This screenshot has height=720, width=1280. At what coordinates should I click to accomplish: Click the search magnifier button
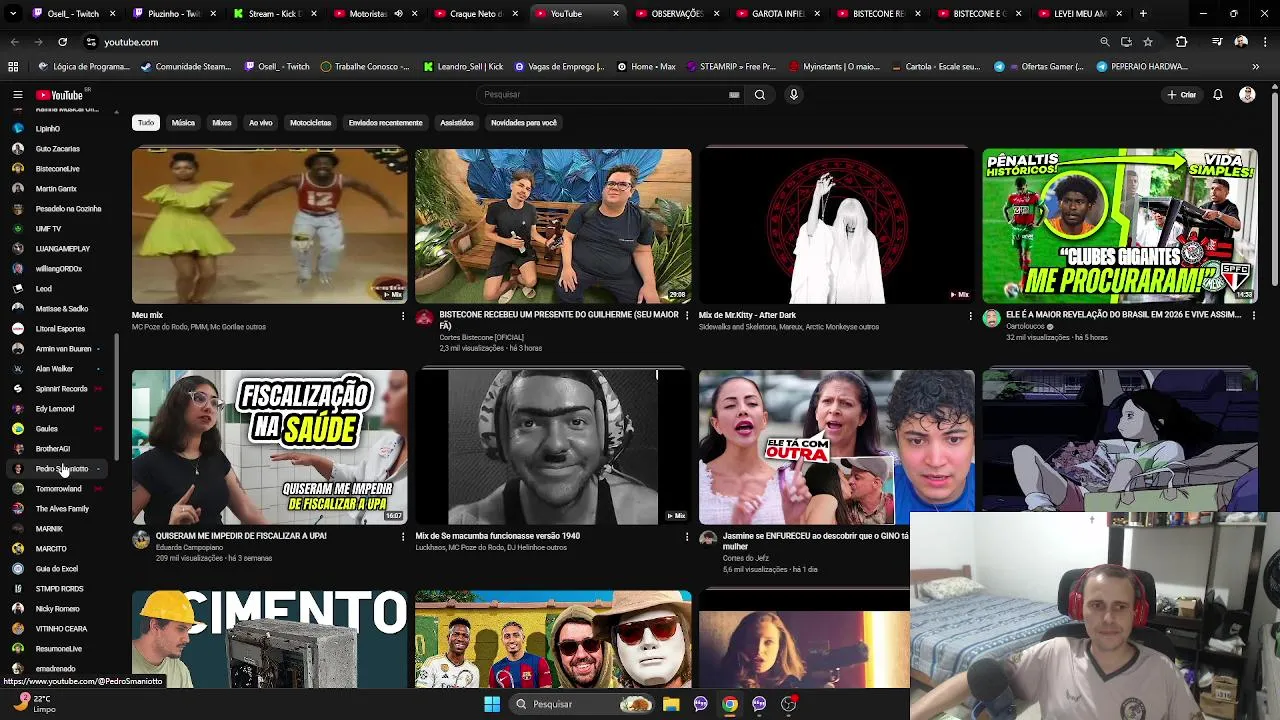760,94
